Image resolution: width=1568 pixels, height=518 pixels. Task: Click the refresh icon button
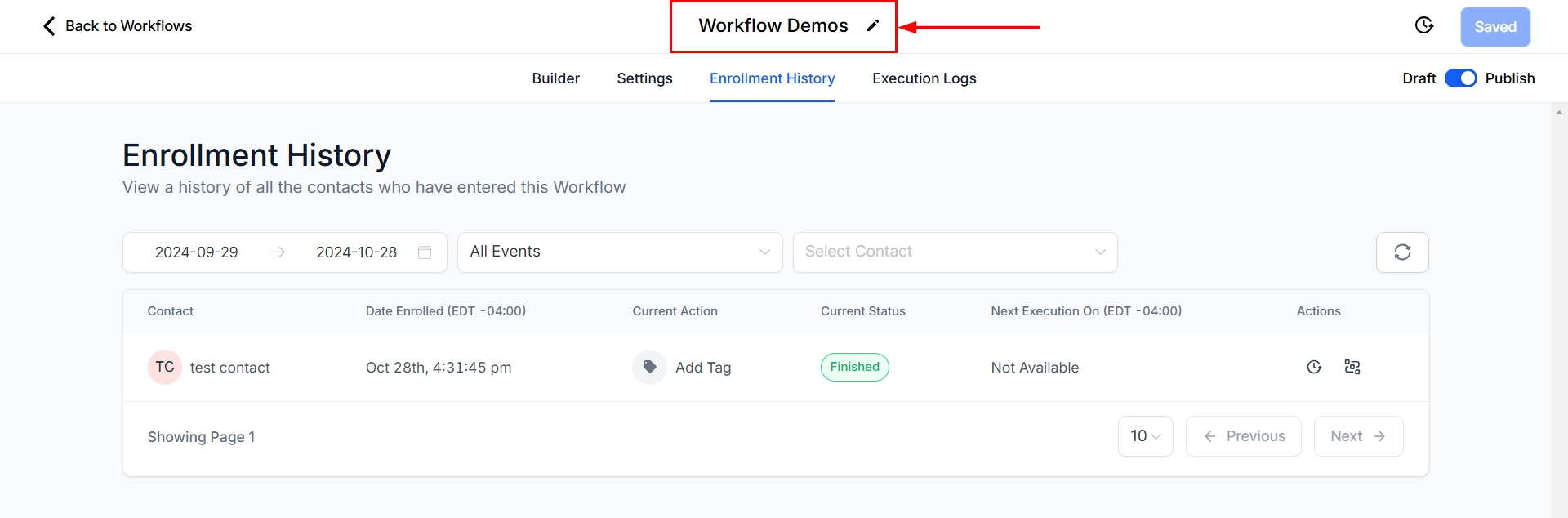click(x=1401, y=252)
